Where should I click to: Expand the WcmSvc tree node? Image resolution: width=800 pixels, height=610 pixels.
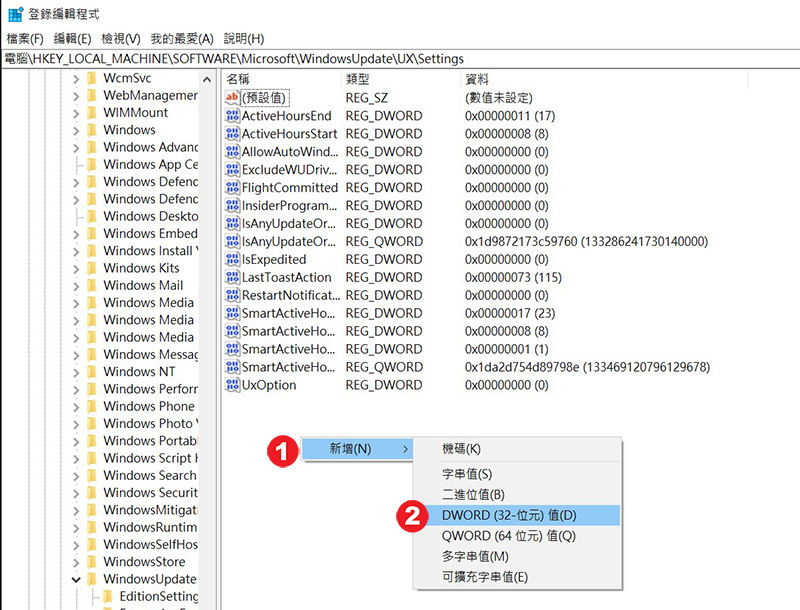pyautogui.click(x=76, y=79)
